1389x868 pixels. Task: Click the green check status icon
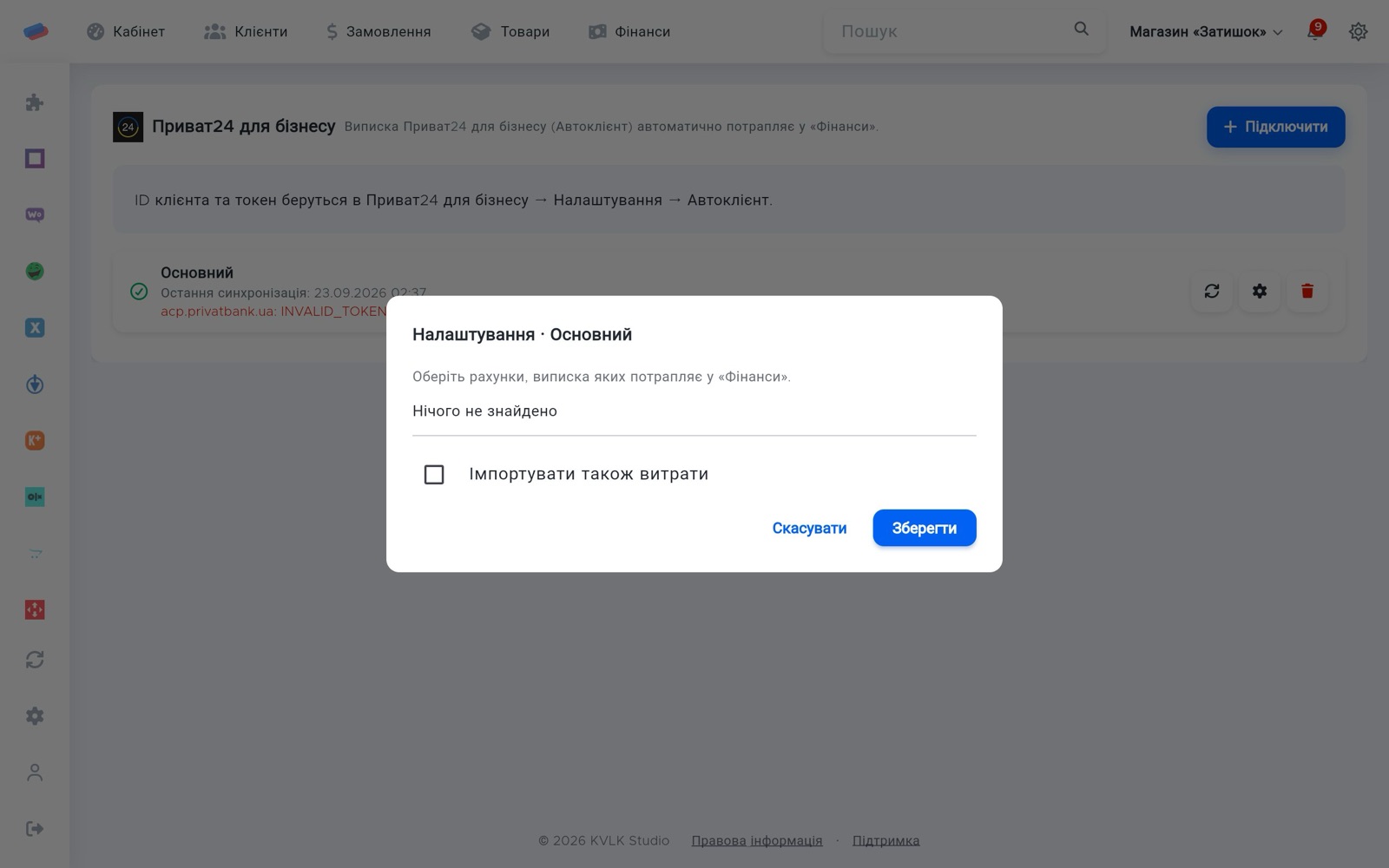[139, 292]
